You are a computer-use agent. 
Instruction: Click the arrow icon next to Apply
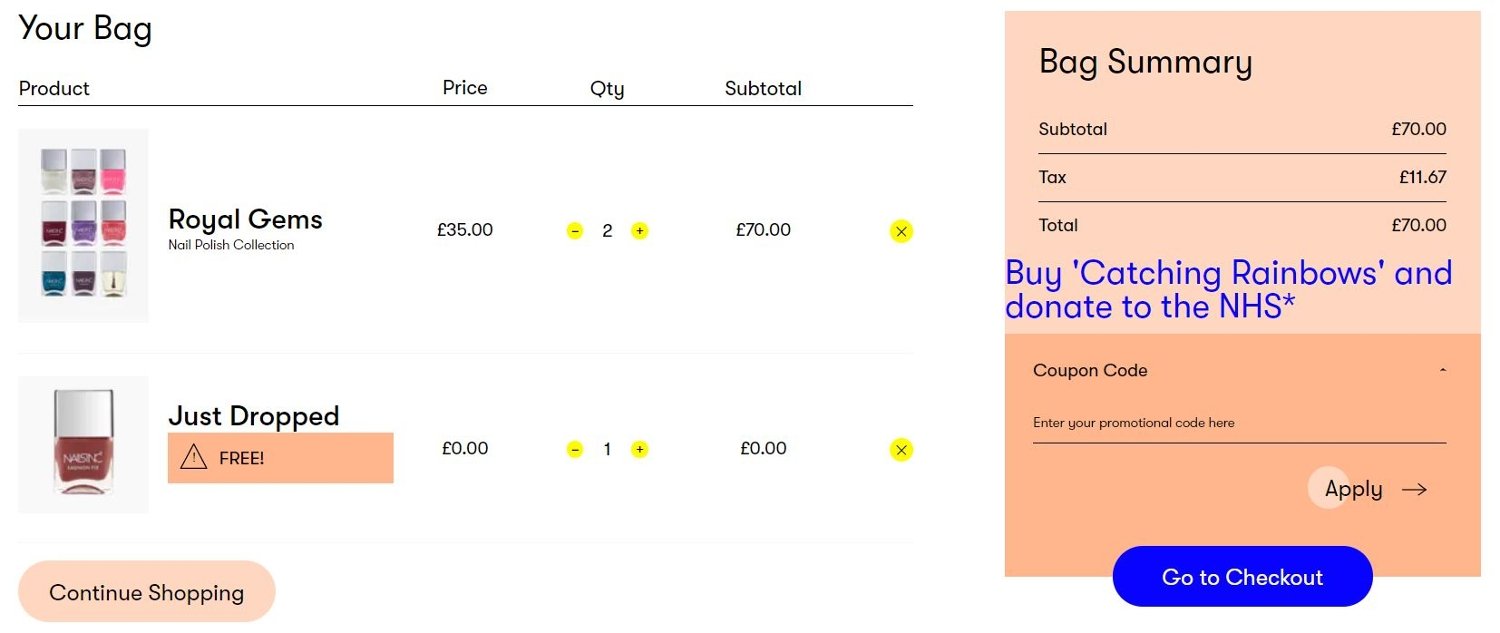1414,489
